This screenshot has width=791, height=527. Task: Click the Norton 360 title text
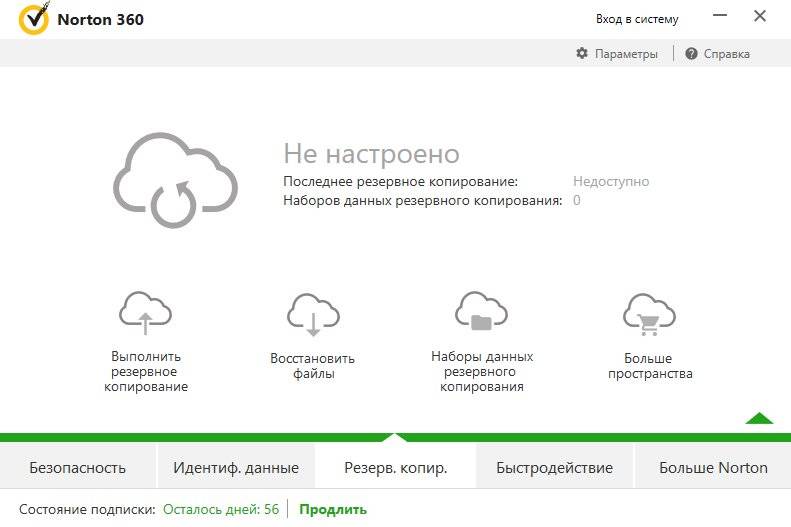100,19
